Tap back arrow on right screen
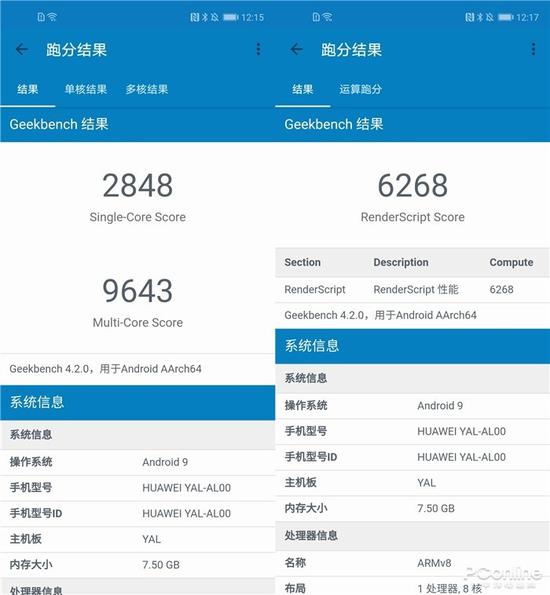The width and height of the screenshot is (550, 595). 296,49
